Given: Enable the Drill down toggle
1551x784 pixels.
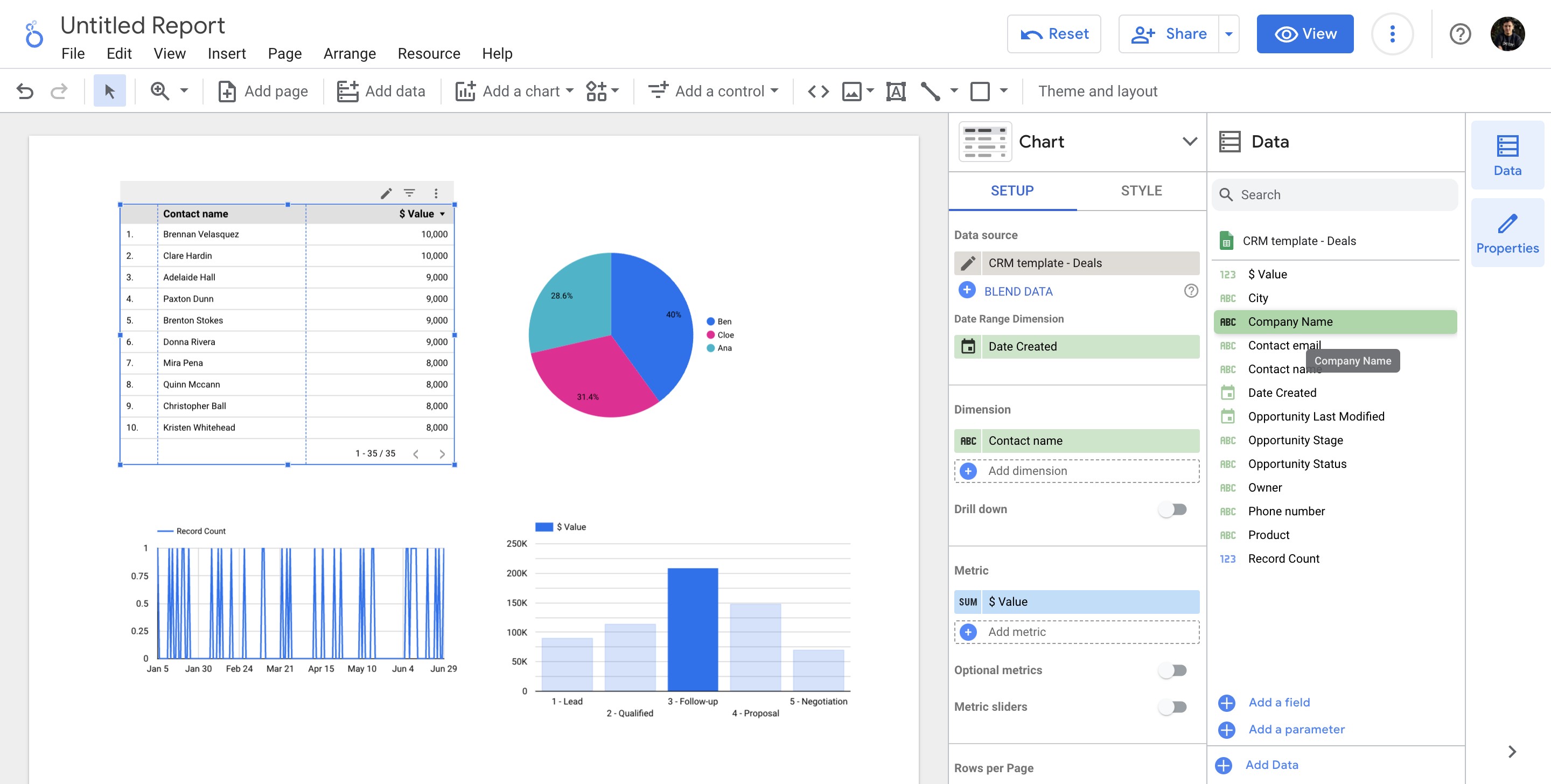Looking at the screenshot, I should [1172, 509].
